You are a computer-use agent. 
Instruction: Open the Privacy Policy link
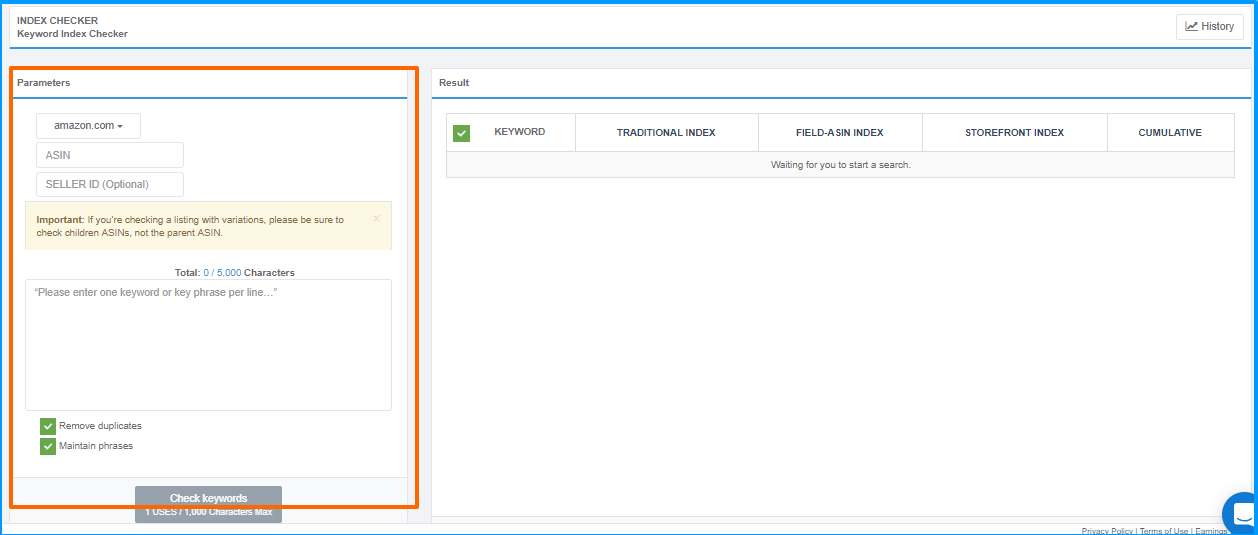click(x=1107, y=531)
